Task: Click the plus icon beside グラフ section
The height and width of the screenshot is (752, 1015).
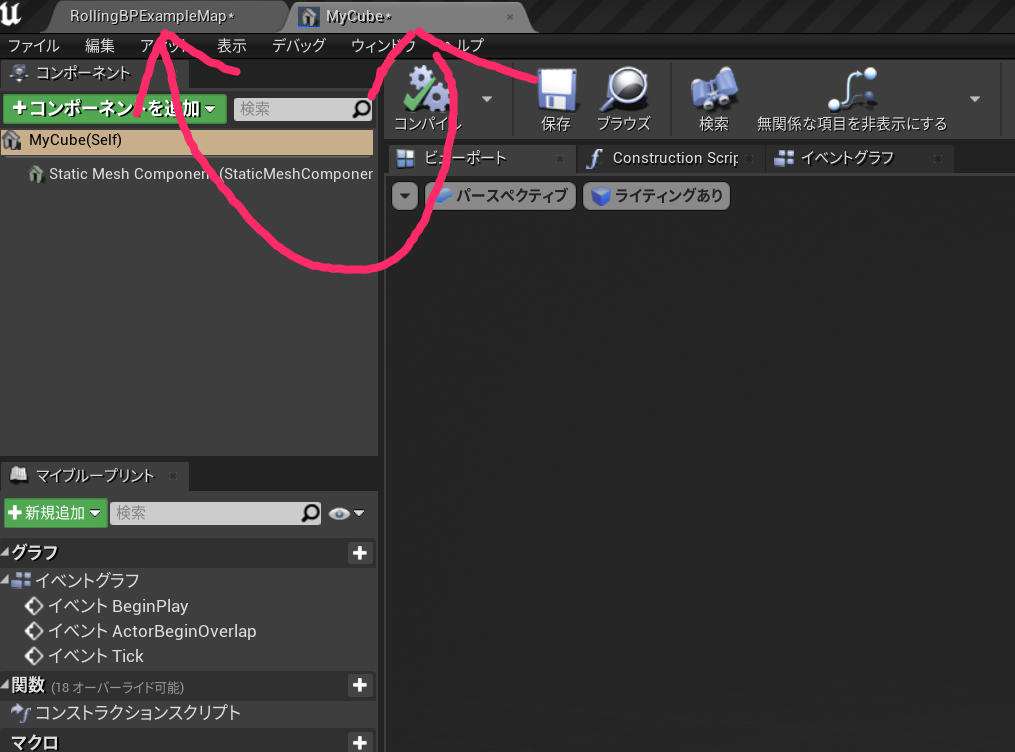Action: point(360,553)
